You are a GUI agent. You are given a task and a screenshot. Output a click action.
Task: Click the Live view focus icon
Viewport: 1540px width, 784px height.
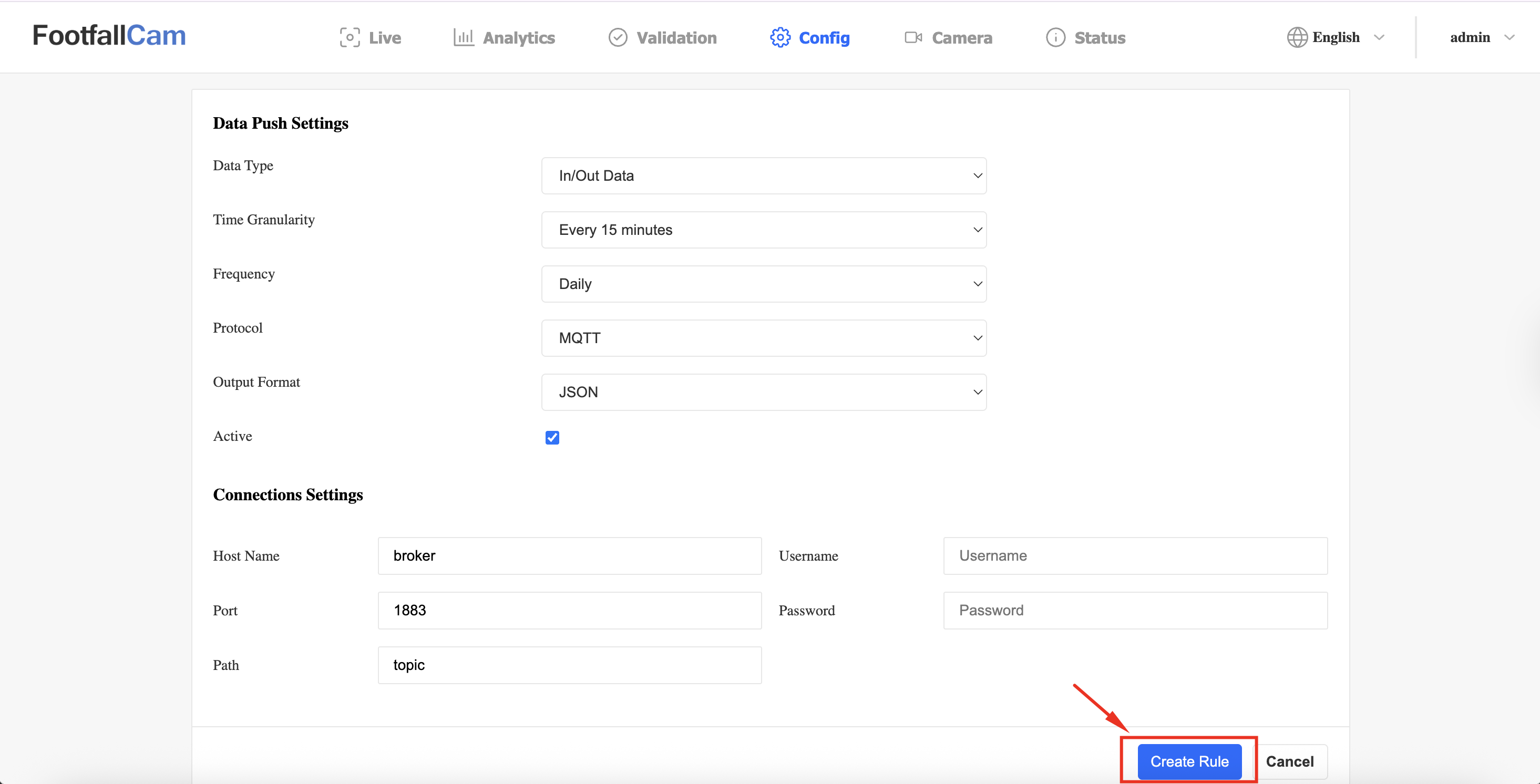pos(350,38)
